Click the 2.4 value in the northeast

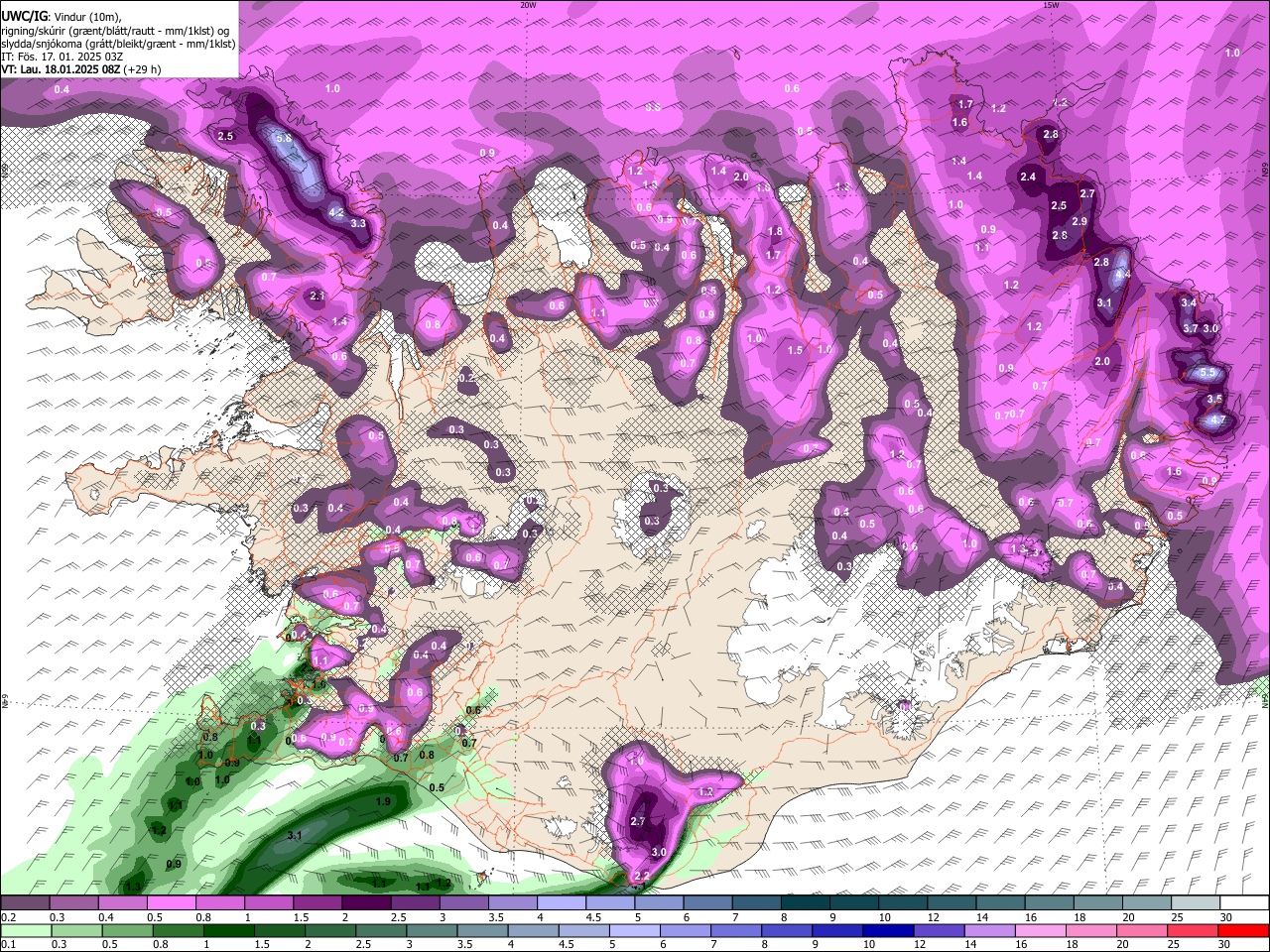pyautogui.click(x=1028, y=178)
